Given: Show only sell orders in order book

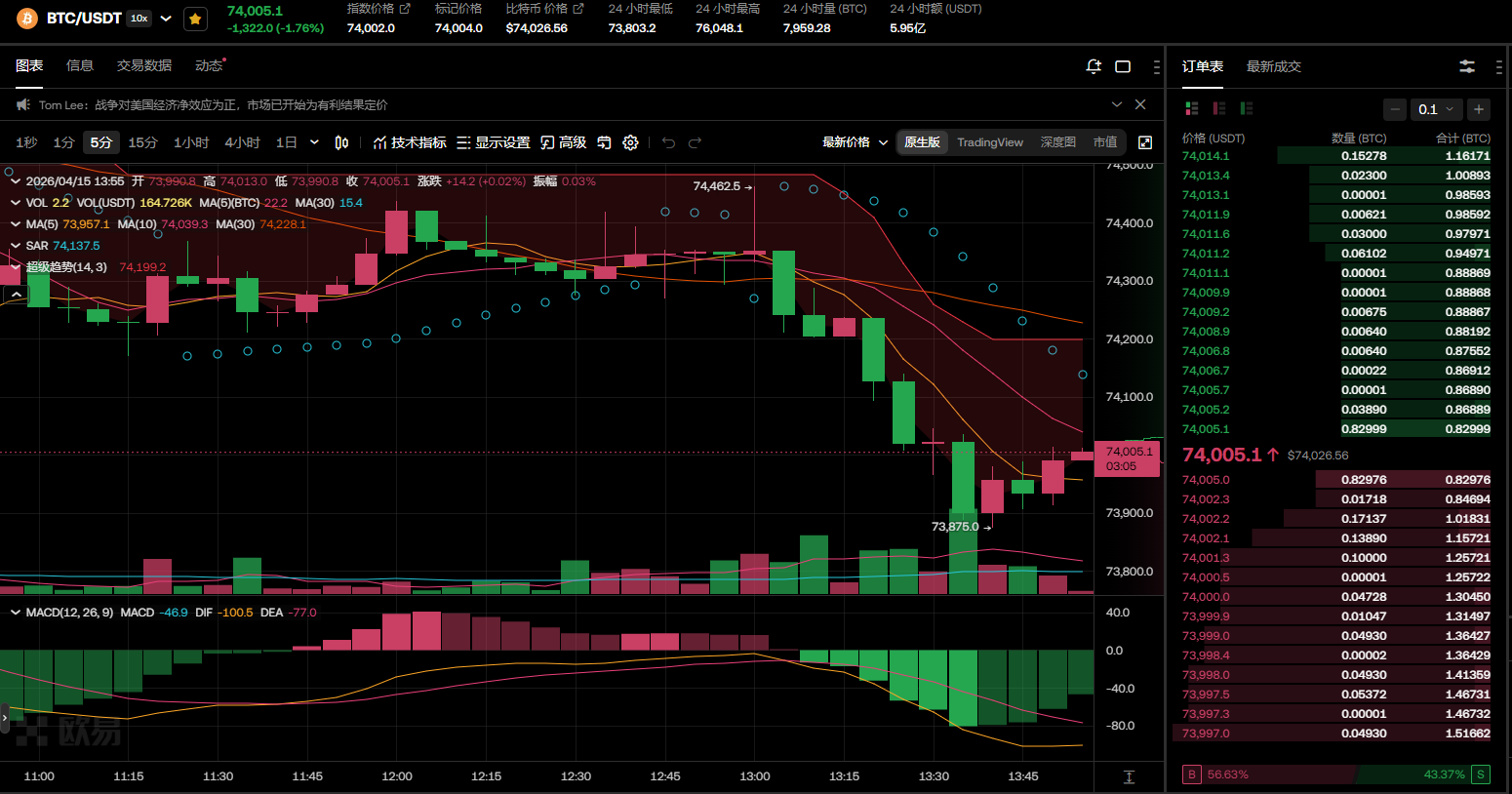Looking at the screenshot, I should [1218, 108].
